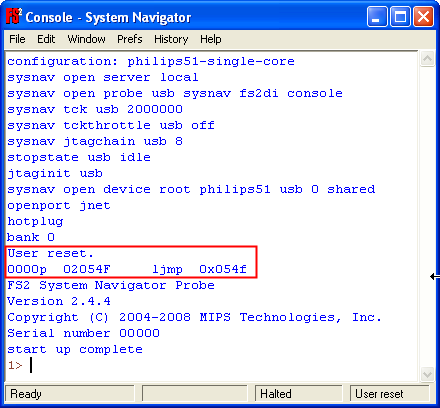This screenshot has height=408, width=440.
Task: Open the Window menu
Action: pos(86,39)
